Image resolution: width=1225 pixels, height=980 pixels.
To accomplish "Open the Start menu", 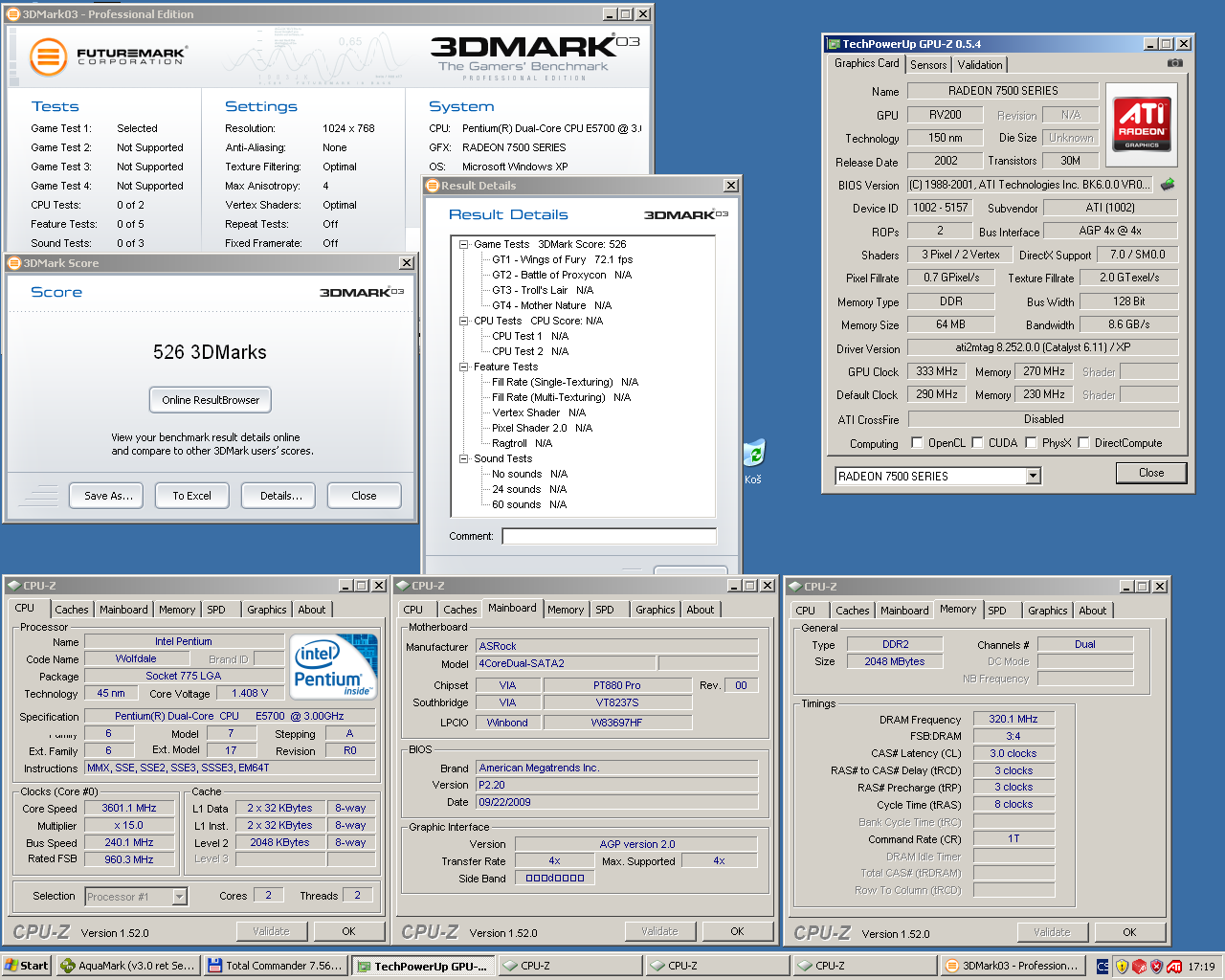I will (x=27, y=966).
